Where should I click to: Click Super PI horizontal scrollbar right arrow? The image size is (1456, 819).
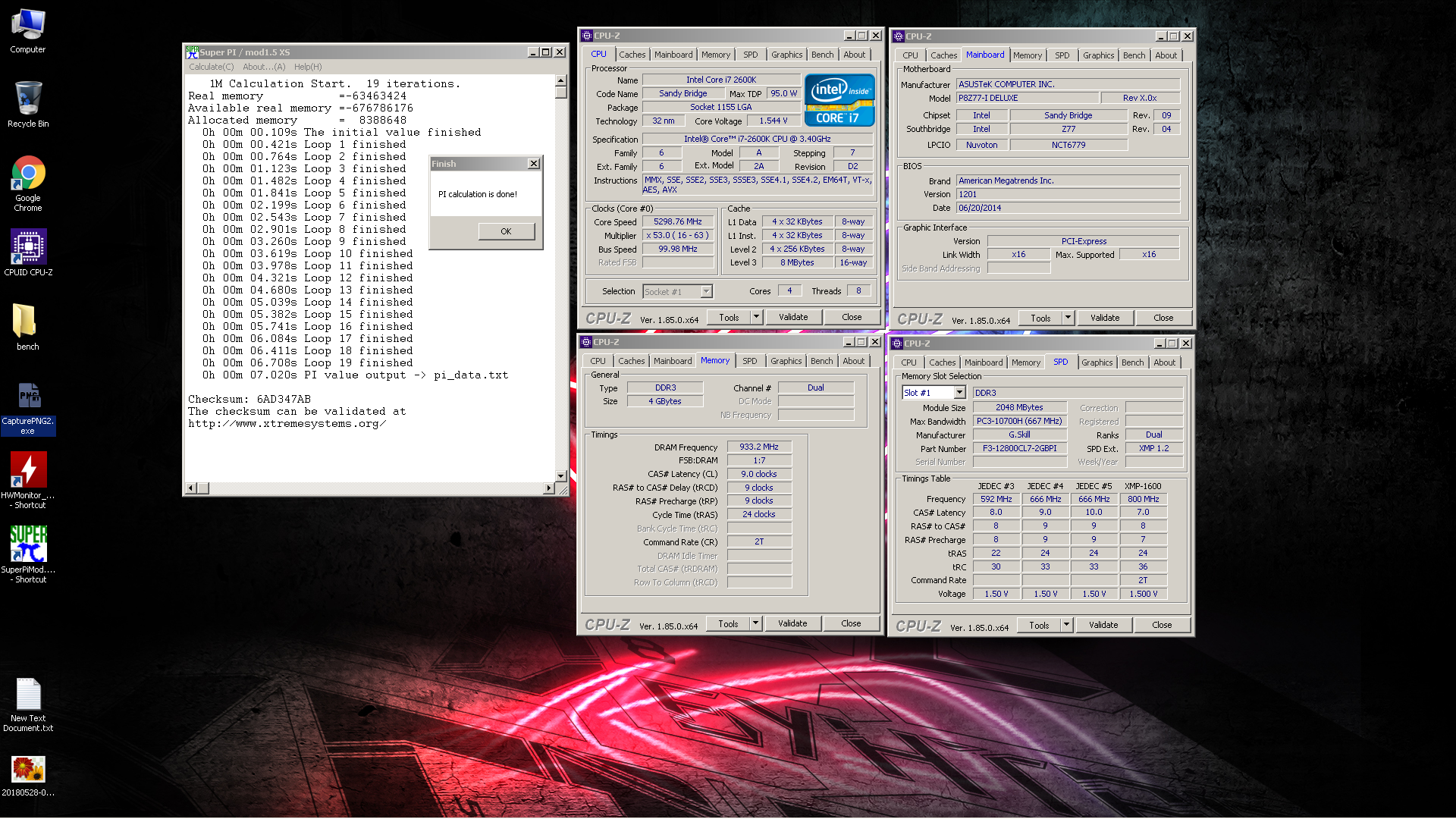coord(548,488)
